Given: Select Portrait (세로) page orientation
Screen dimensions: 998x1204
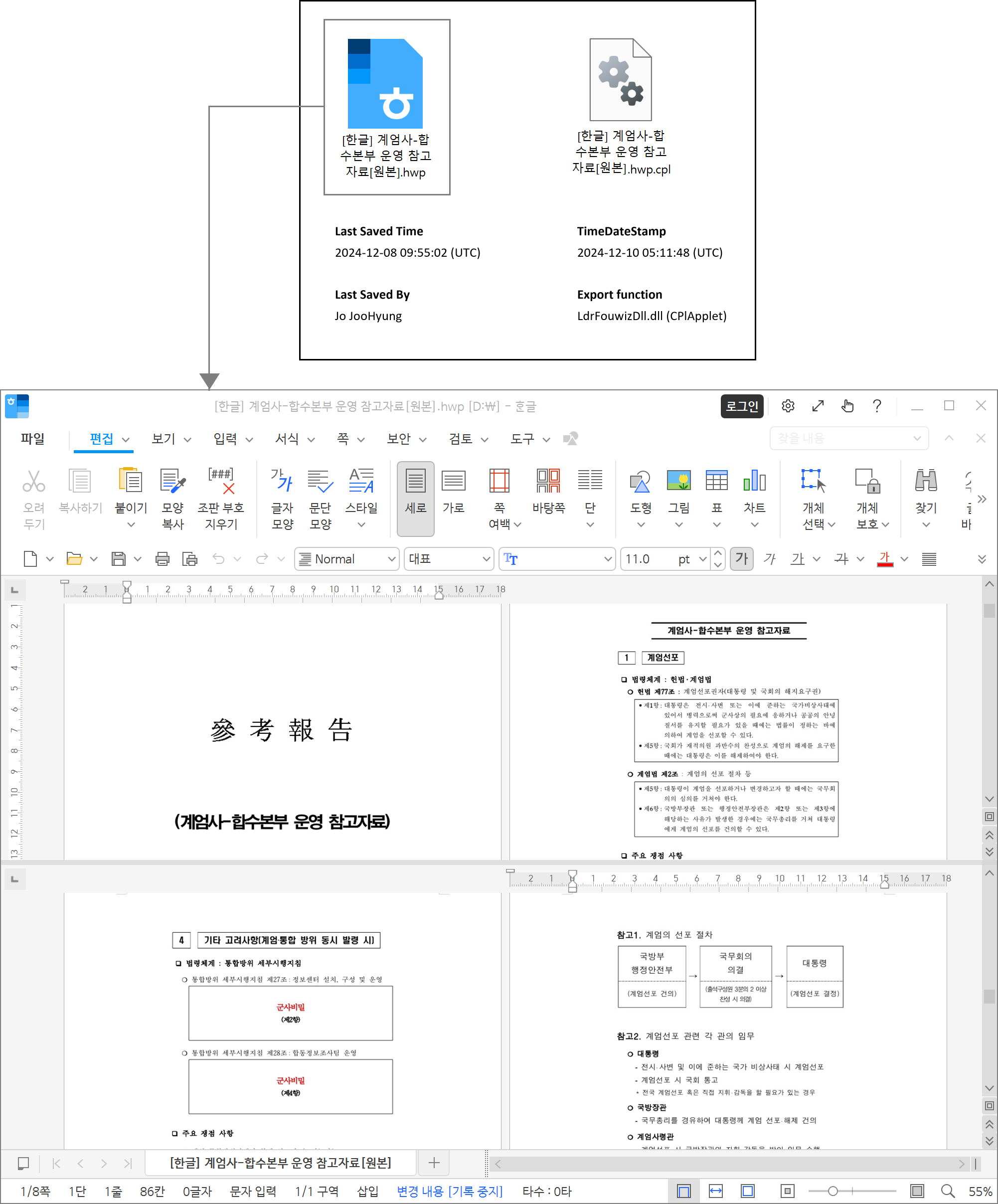Looking at the screenshot, I should [416, 499].
